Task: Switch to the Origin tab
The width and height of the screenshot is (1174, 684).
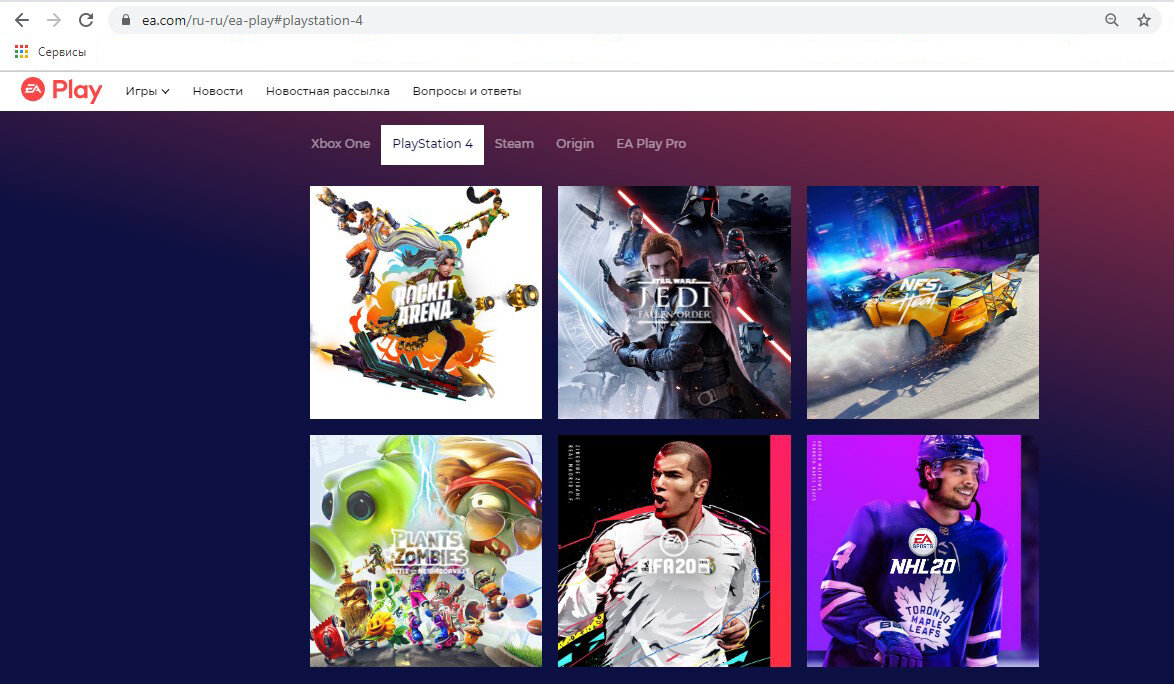Action: pos(575,144)
